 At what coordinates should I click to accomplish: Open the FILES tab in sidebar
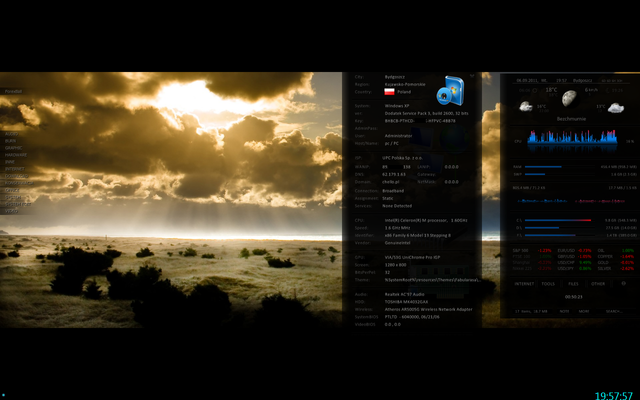coord(573,284)
